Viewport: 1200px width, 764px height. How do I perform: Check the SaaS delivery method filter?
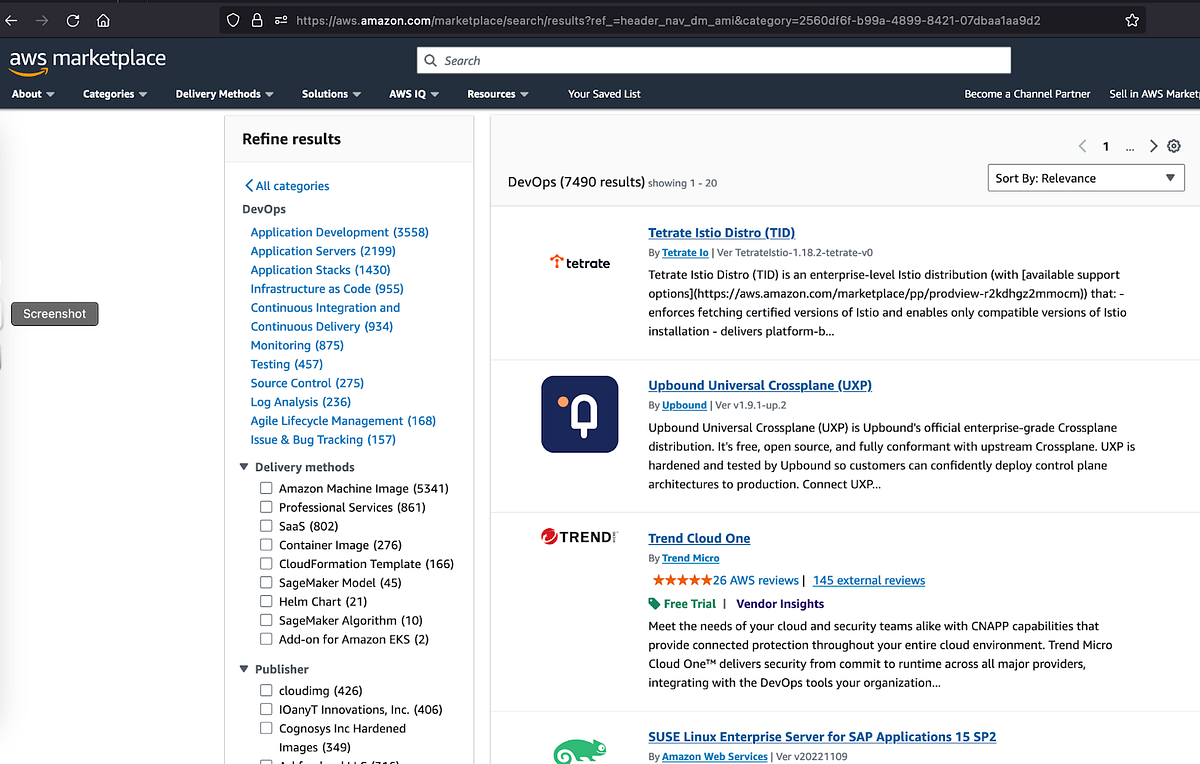(266, 526)
